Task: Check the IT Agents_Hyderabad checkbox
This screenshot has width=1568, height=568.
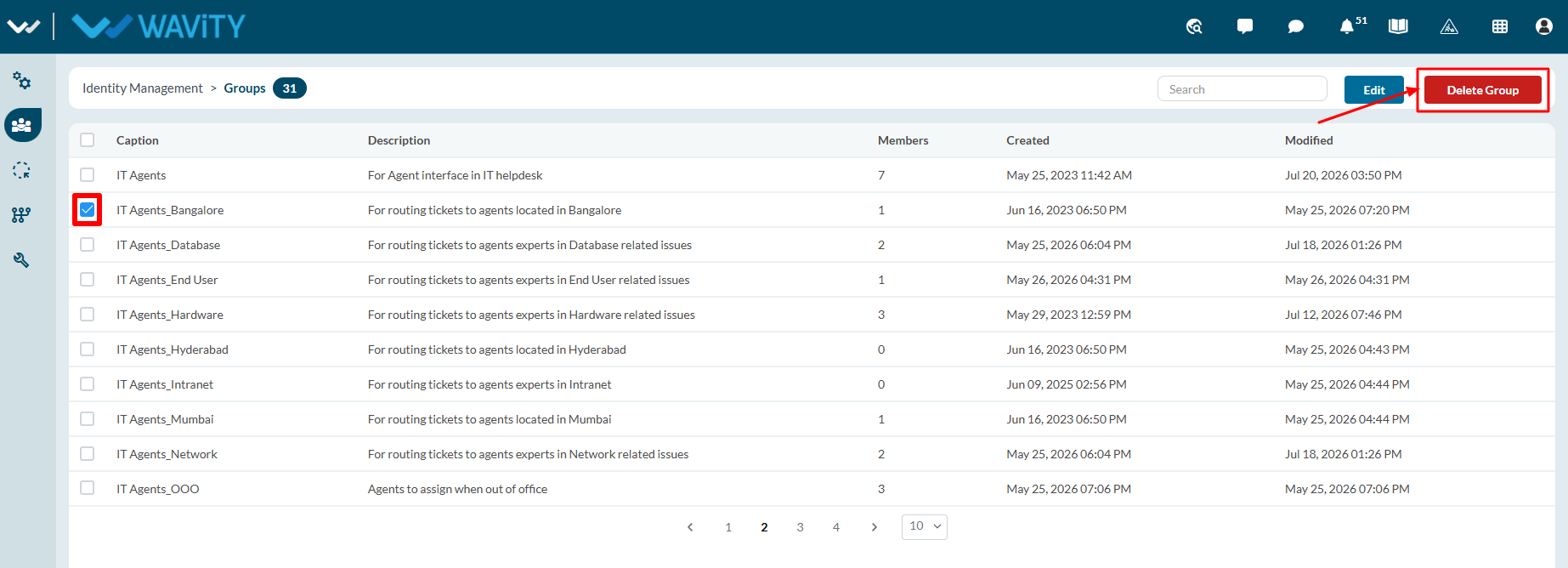Action: pos(88,349)
